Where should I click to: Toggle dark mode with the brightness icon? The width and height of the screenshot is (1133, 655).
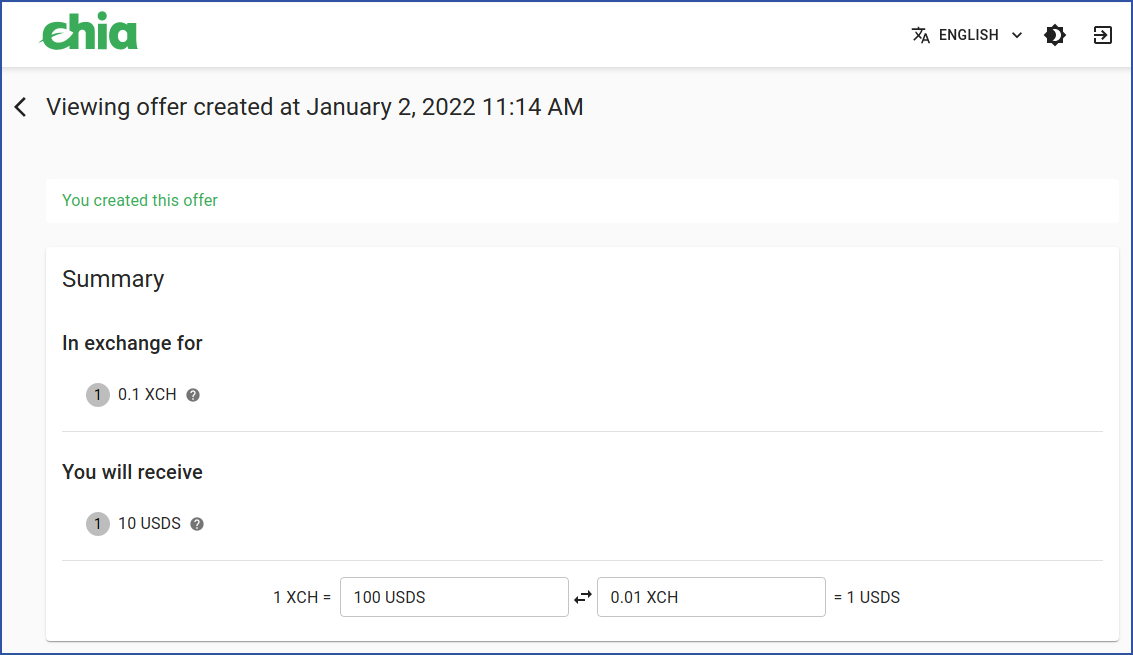point(1055,35)
